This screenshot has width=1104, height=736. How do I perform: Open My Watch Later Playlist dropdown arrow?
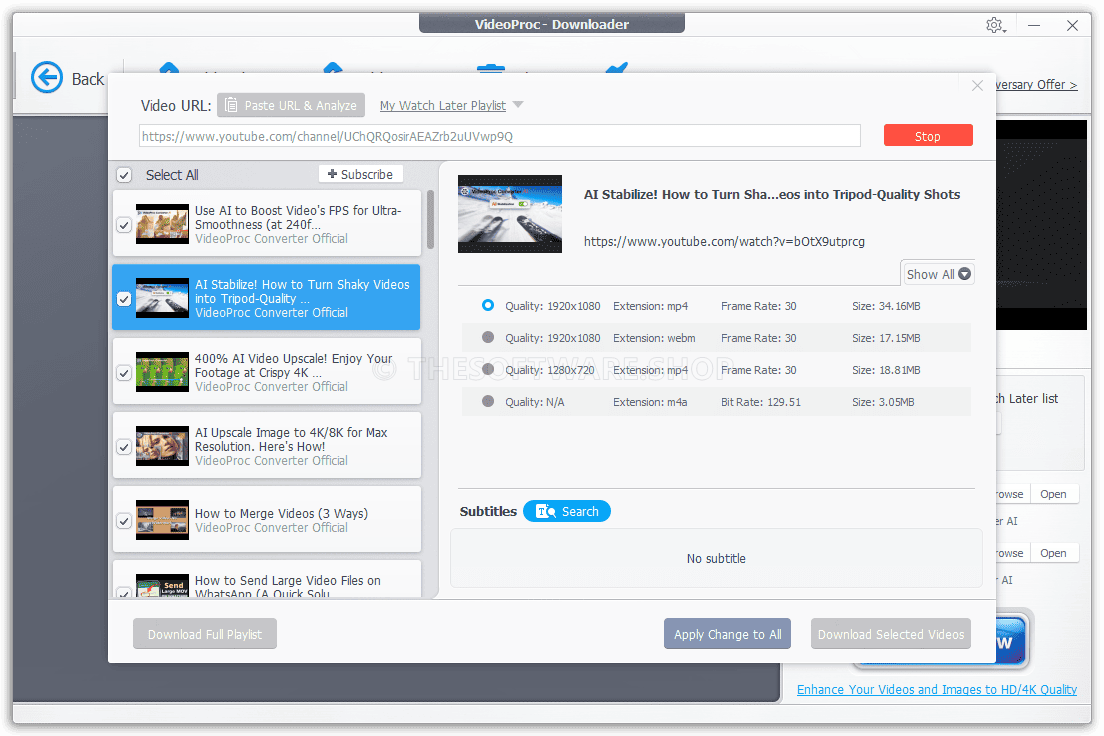(518, 105)
